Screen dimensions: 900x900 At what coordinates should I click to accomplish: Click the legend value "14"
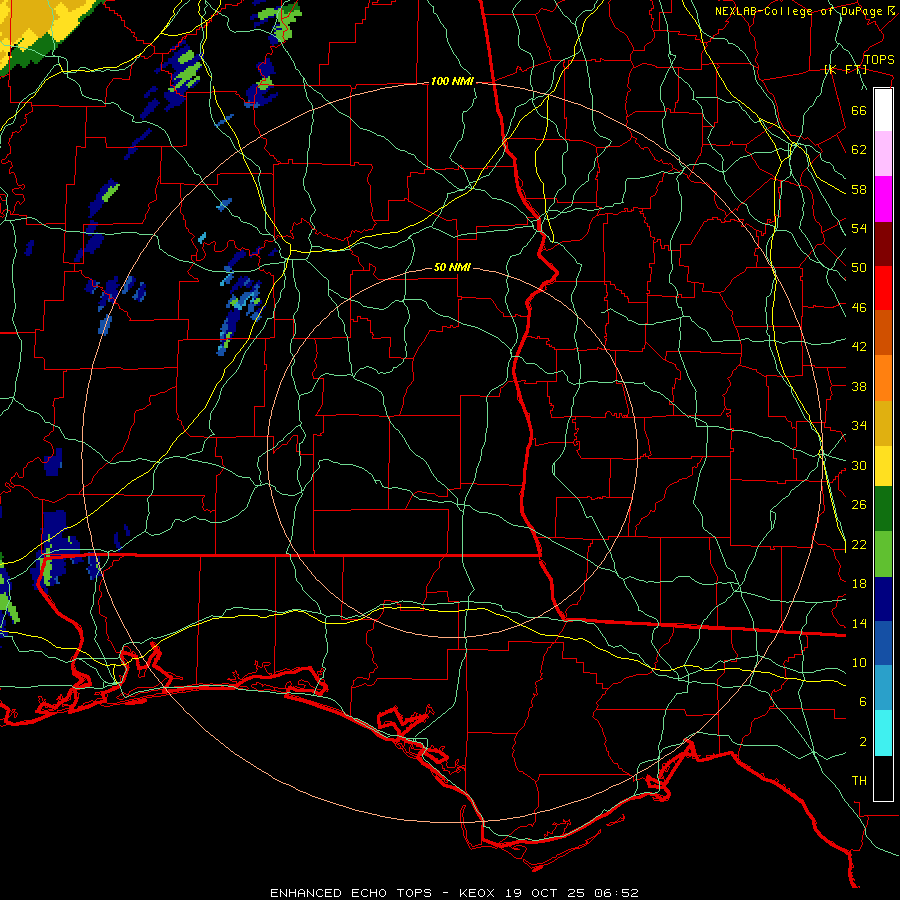[859, 623]
